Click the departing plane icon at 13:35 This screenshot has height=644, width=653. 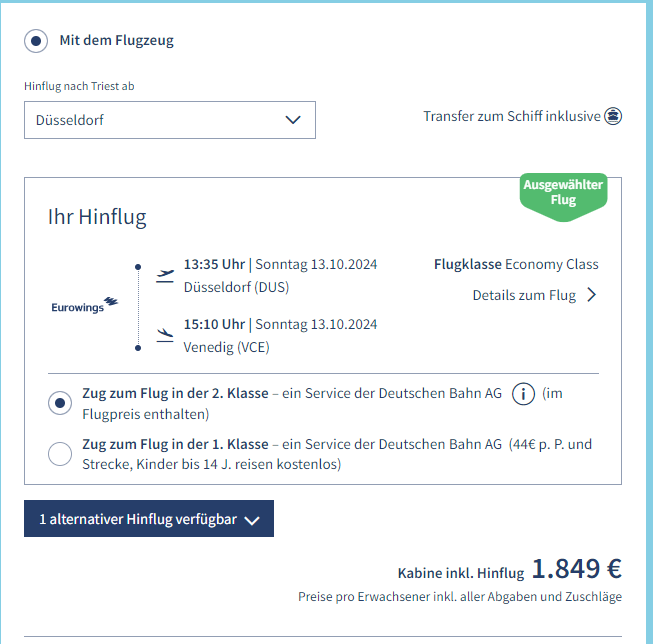coord(165,275)
